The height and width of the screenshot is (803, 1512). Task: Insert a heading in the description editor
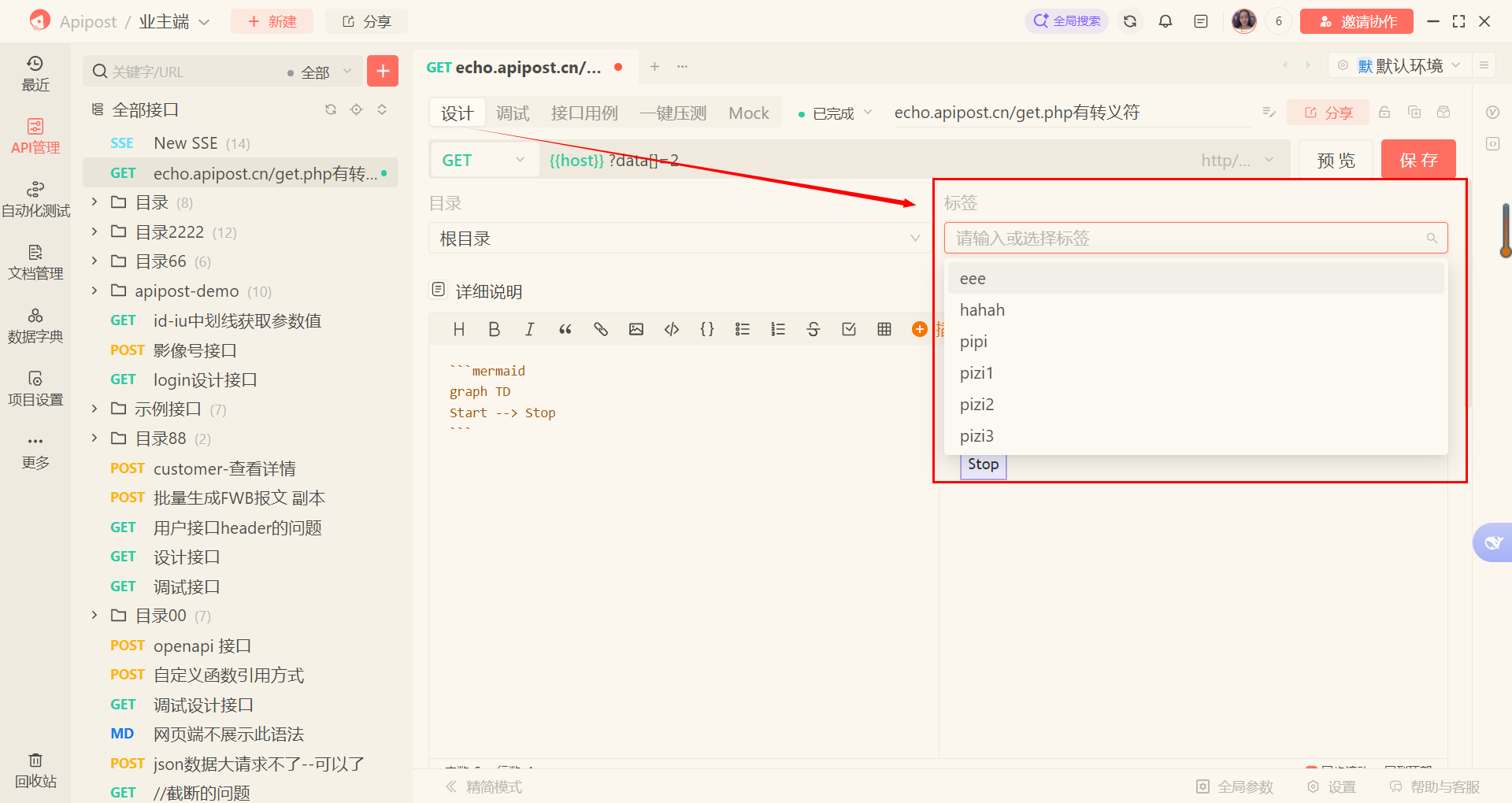click(x=459, y=329)
